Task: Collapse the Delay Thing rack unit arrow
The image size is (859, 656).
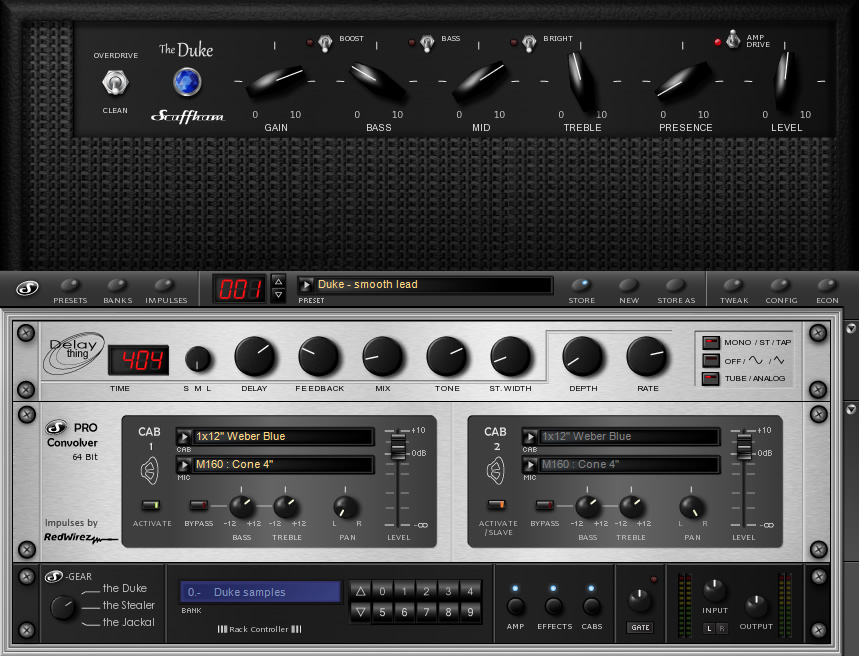Action: point(851,328)
